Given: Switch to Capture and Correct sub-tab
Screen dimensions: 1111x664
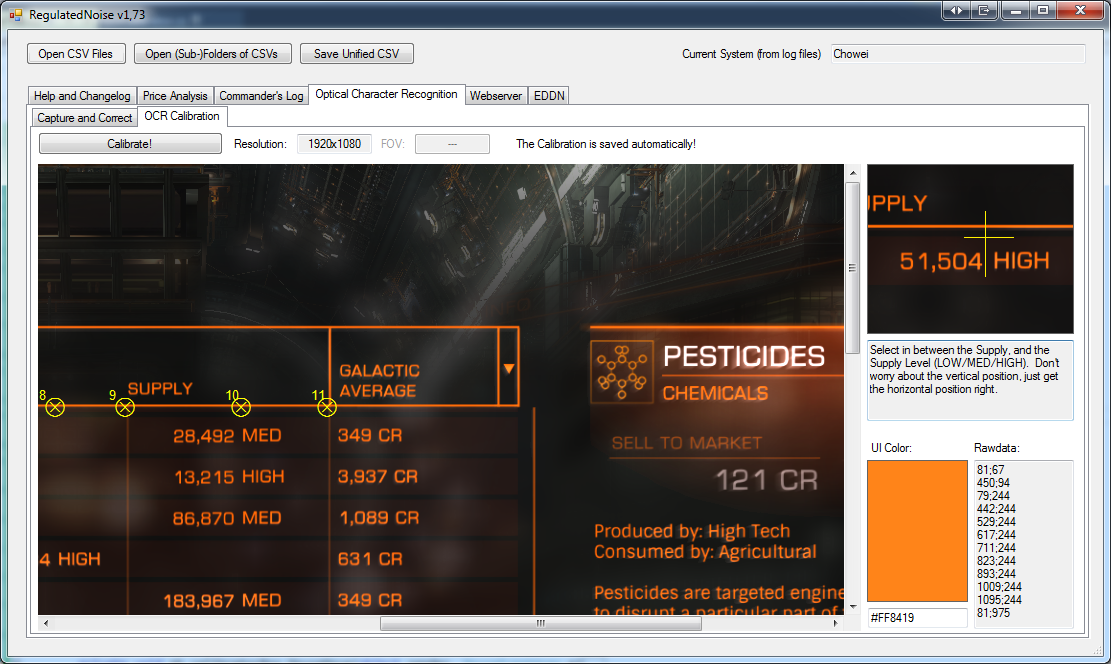Looking at the screenshot, I should (x=85, y=118).
